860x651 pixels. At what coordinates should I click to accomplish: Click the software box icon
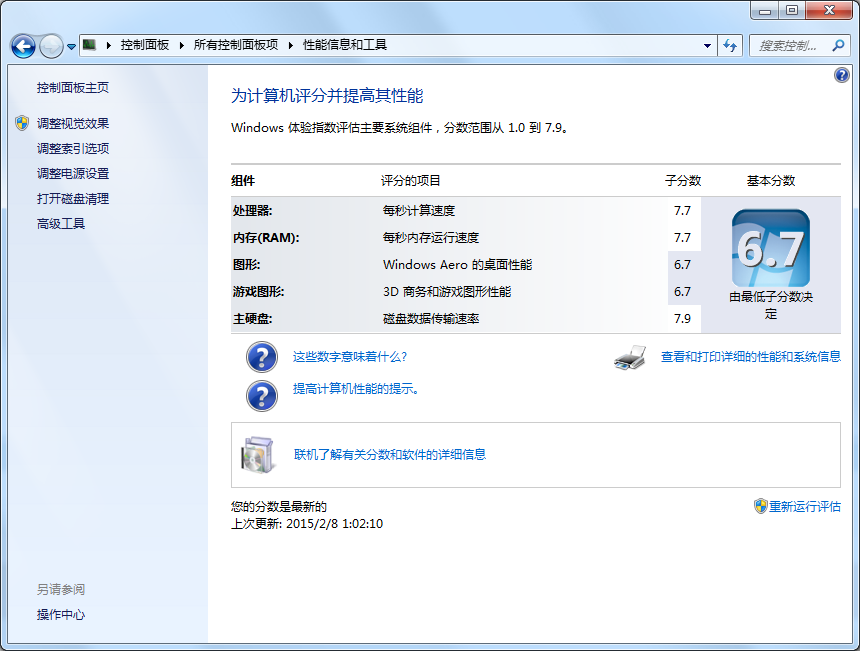coord(258,455)
